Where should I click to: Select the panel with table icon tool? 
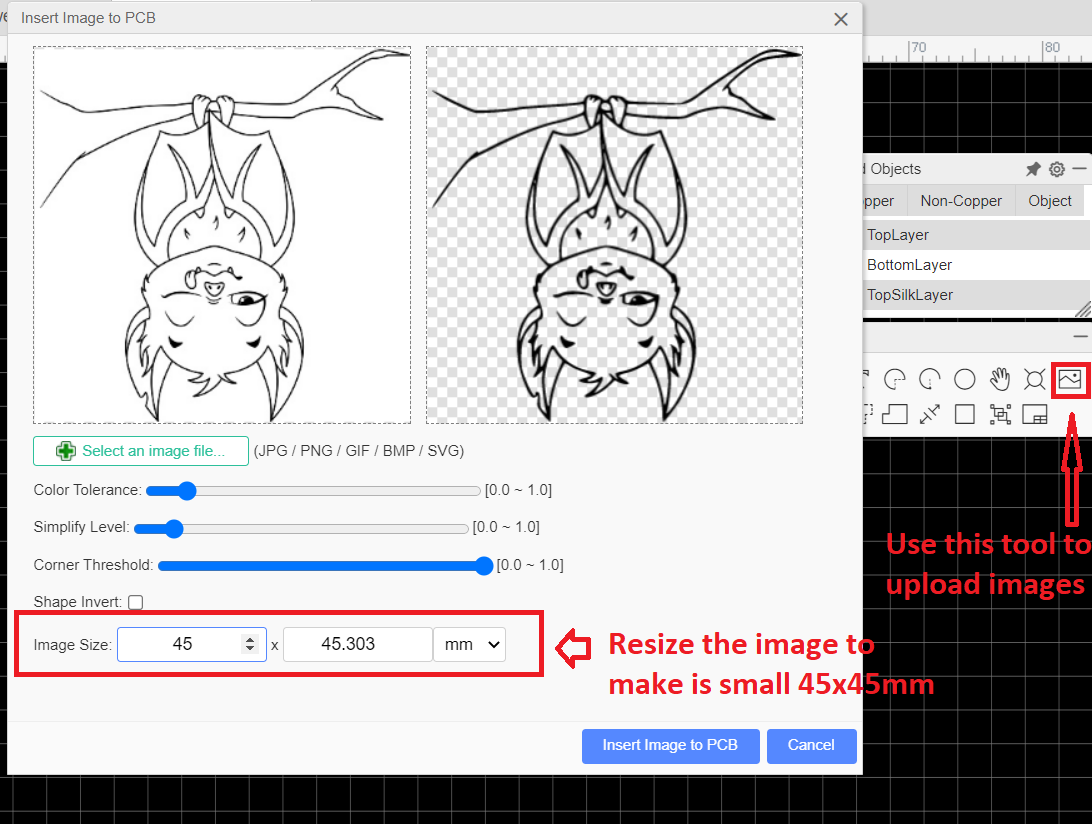coord(1035,414)
